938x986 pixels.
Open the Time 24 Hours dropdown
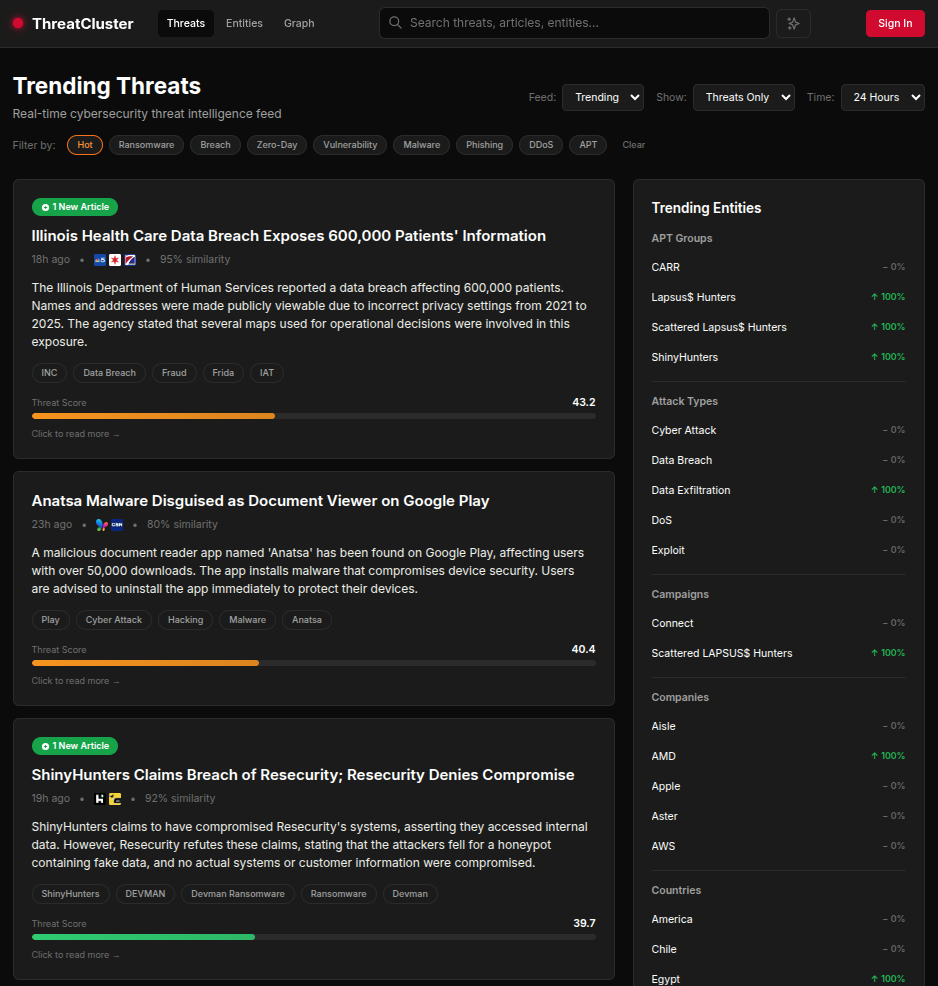(x=883, y=97)
